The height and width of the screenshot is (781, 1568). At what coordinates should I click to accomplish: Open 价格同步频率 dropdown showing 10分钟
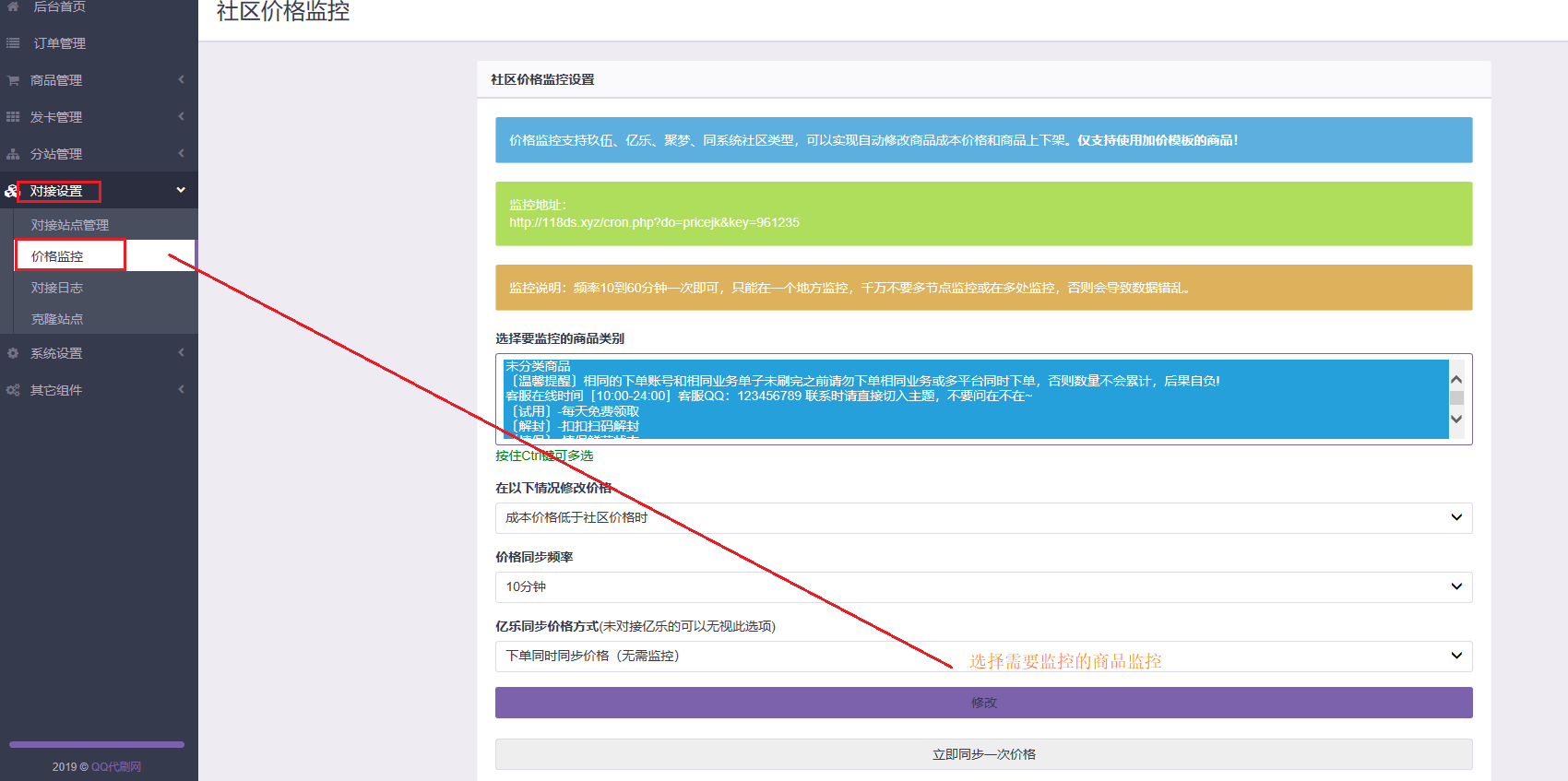(983, 587)
